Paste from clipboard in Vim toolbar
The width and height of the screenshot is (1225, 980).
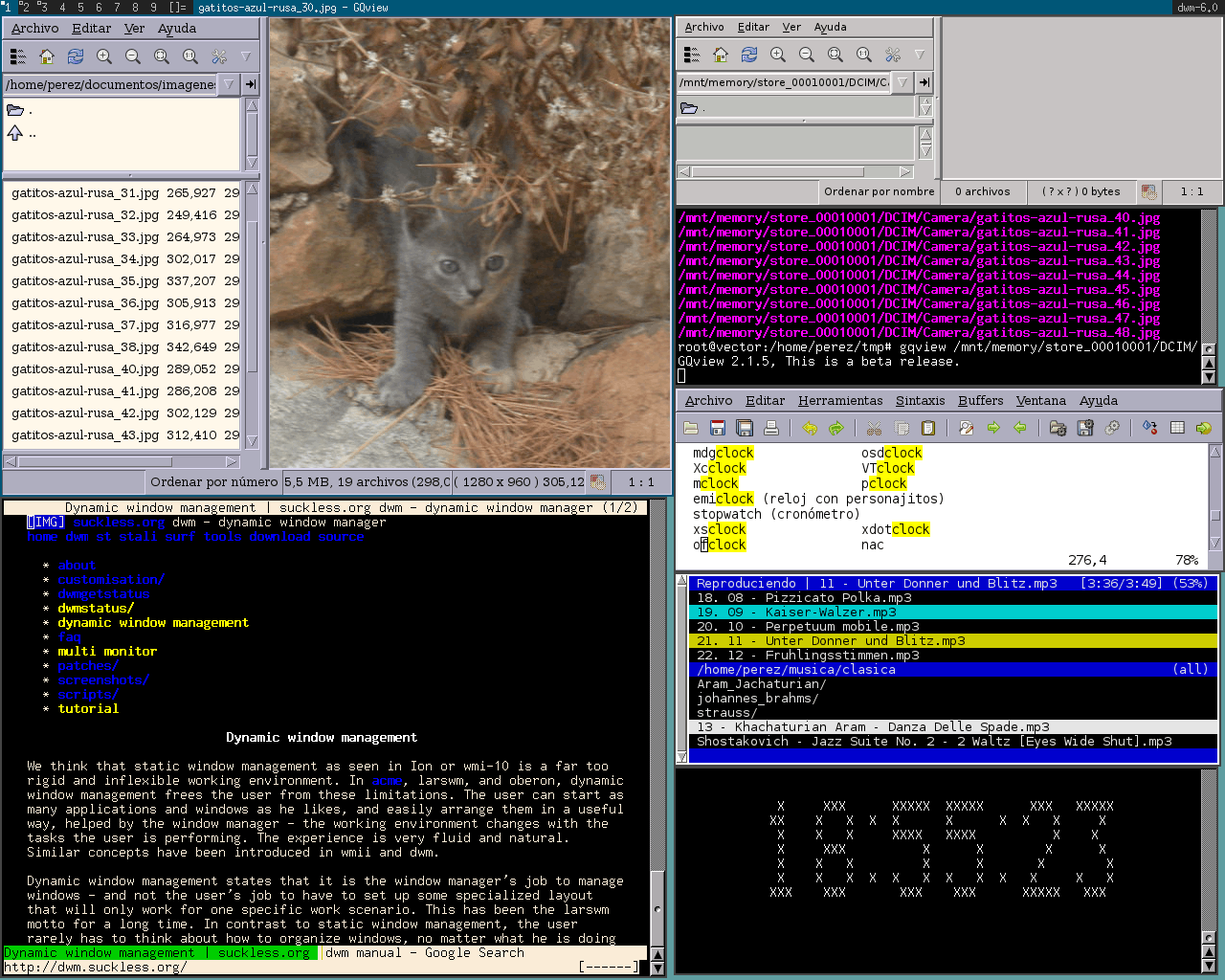click(927, 428)
